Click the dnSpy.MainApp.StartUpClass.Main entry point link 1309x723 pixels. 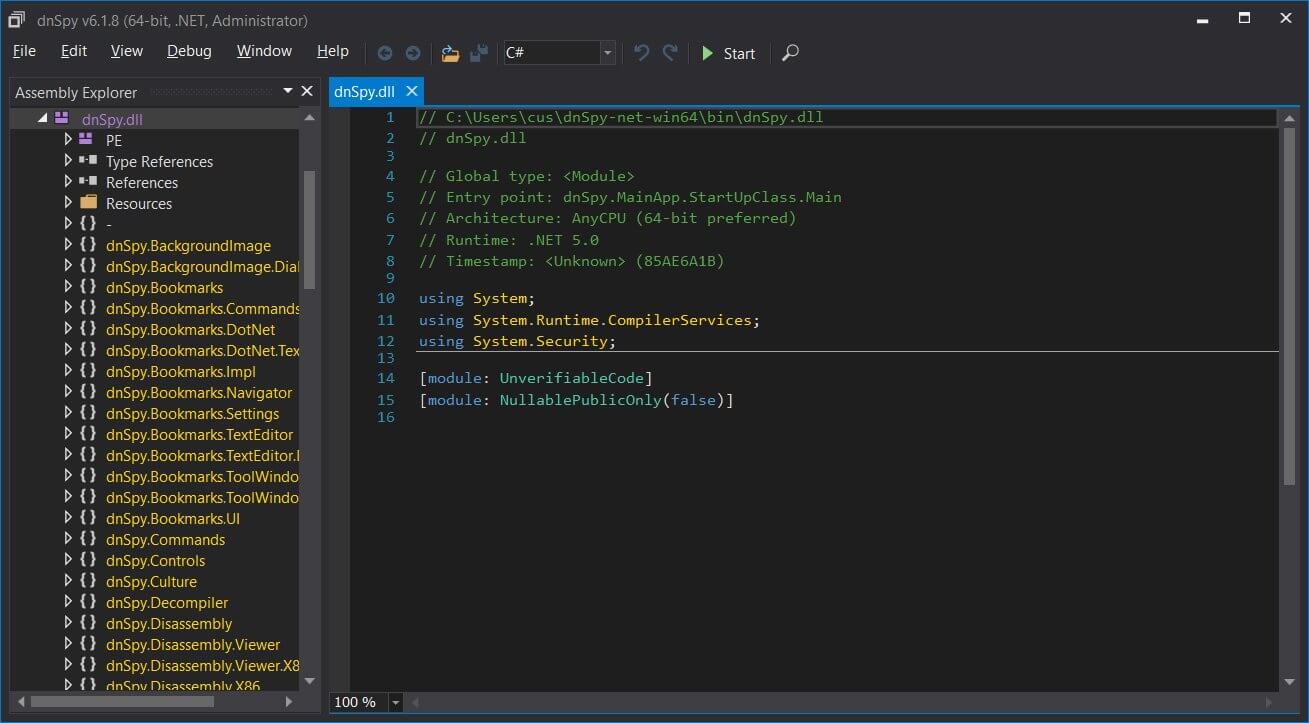703,197
